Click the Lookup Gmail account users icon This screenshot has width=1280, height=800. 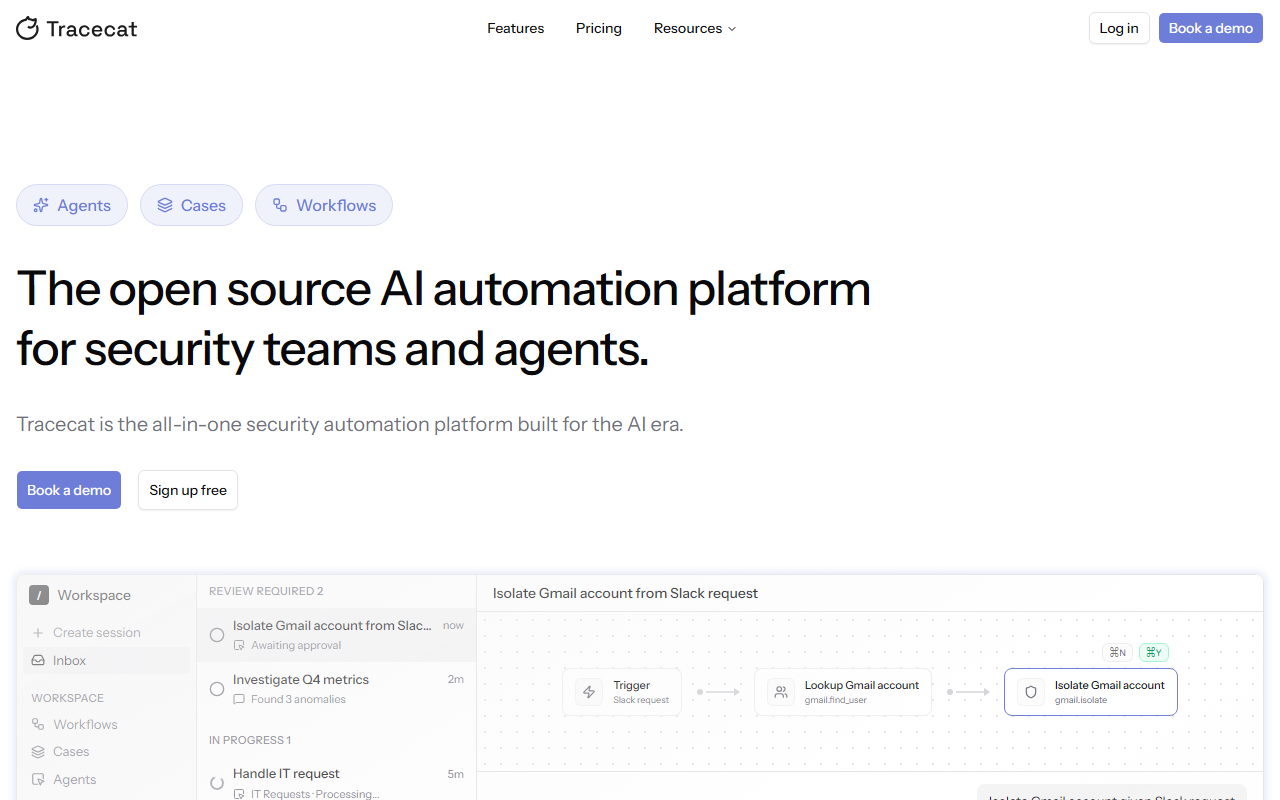[x=780, y=692]
